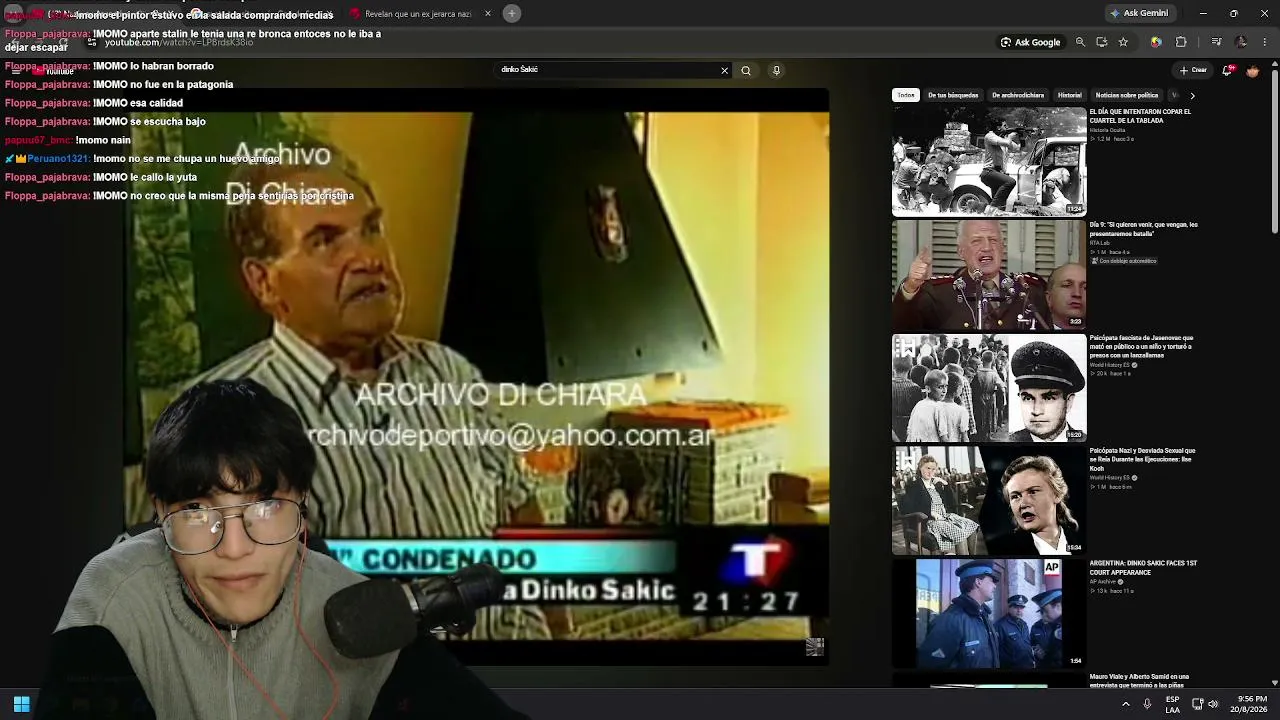This screenshot has height=720, width=1280.
Task: Click the 'RTA Lab' channel name
Action: tap(1099, 243)
